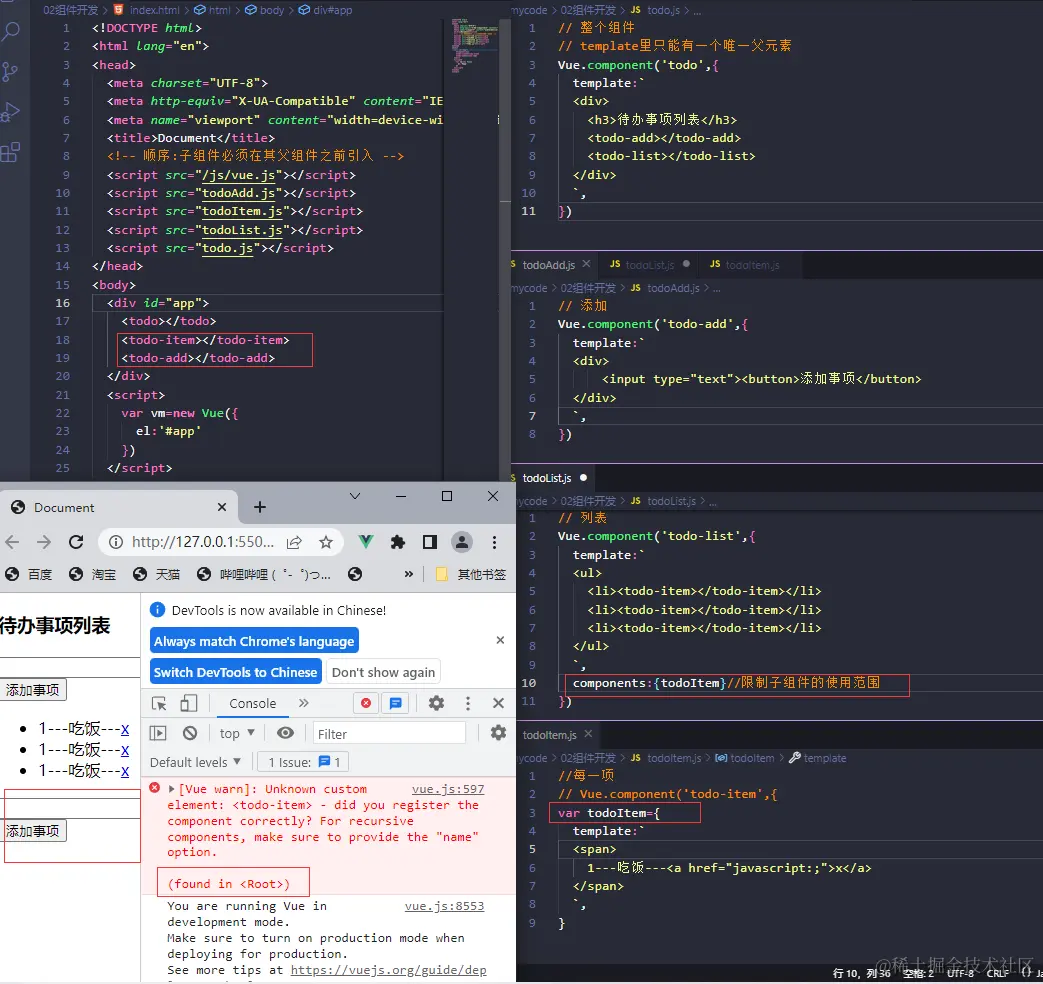Click into the console Filter field
The width and height of the screenshot is (1043, 984).
(389, 733)
